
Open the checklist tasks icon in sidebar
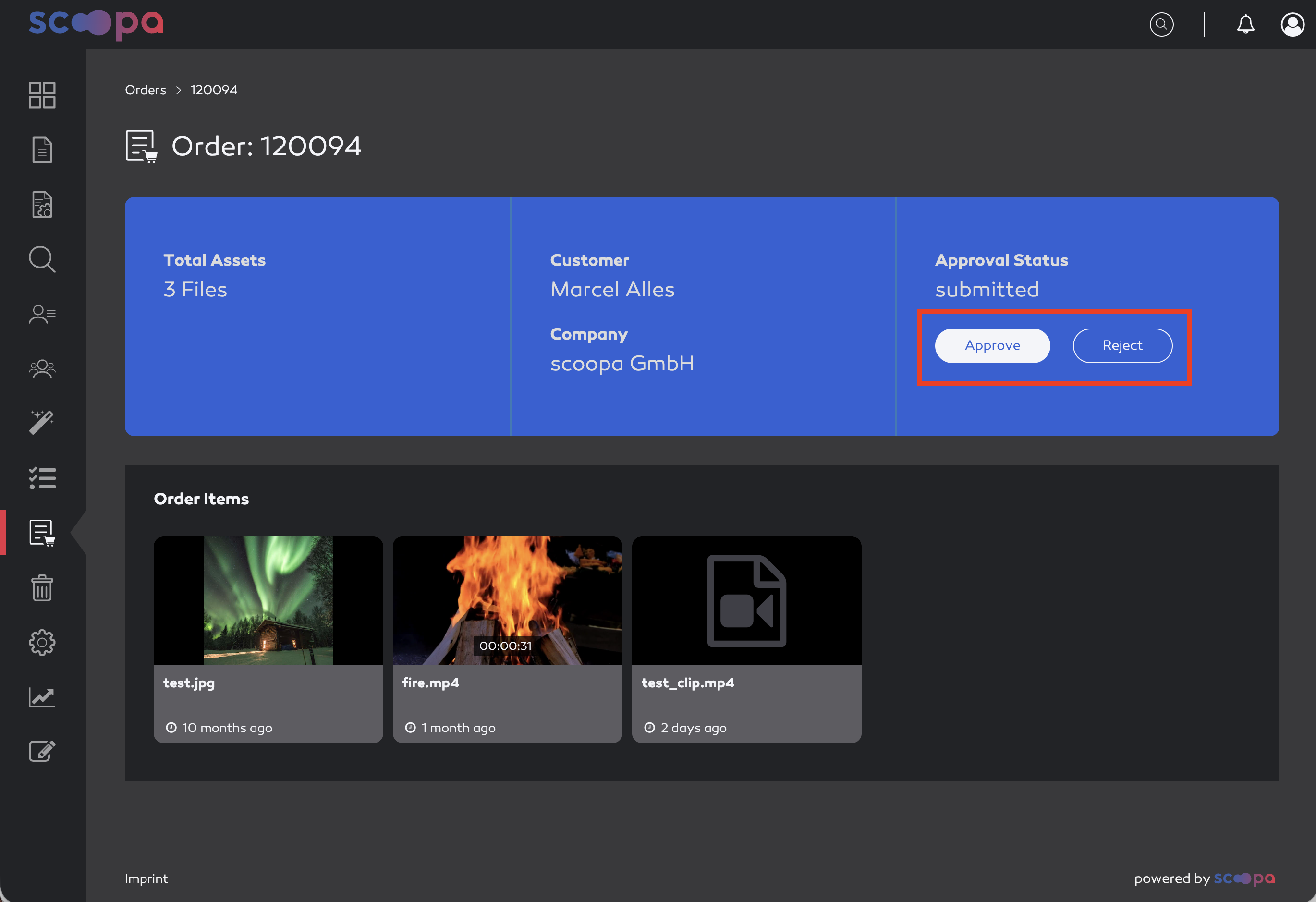pyautogui.click(x=42, y=478)
